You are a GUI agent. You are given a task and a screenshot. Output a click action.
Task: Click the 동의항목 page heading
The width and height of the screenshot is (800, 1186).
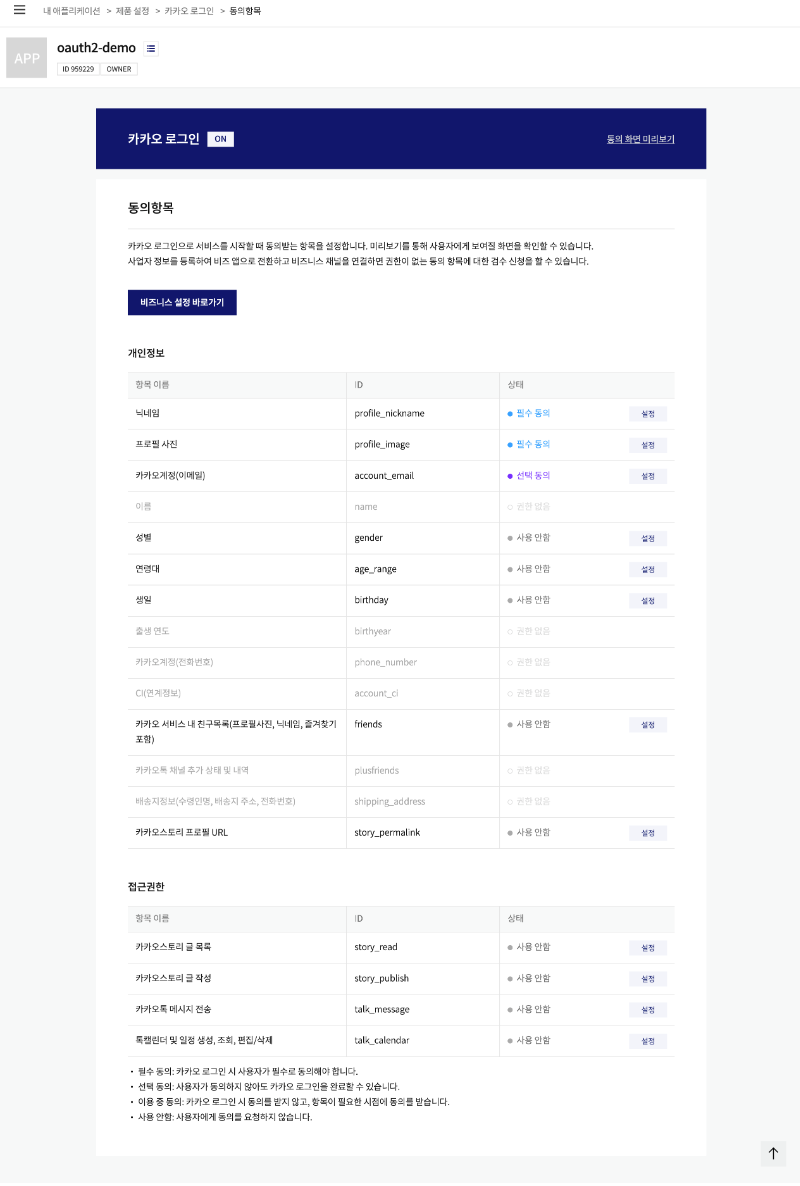tap(150, 207)
